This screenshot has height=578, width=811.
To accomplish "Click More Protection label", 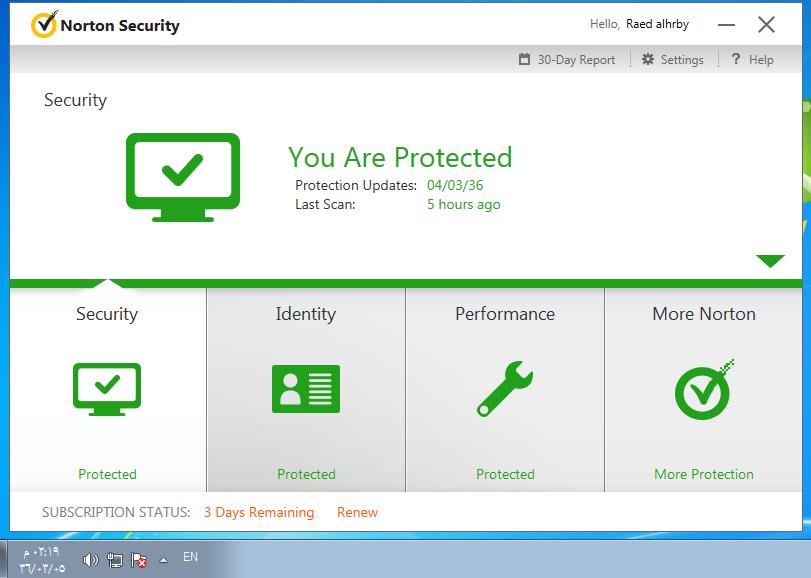I will tap(704, 474).
